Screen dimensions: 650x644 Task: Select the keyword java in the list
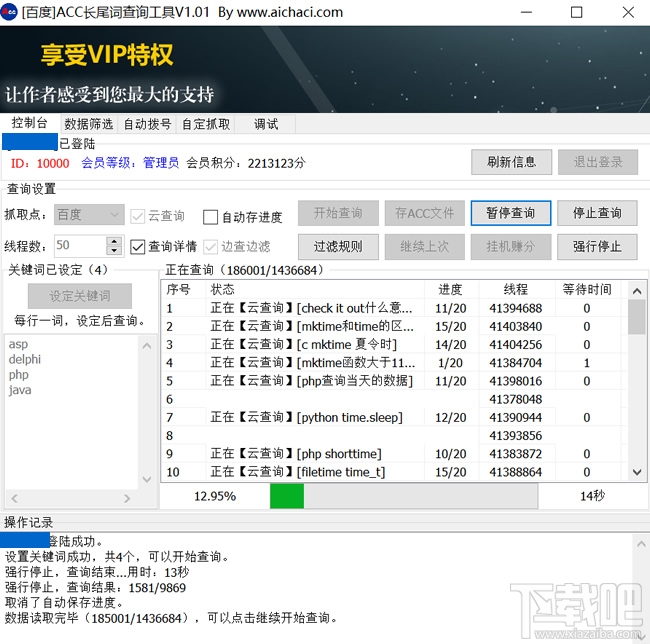pyautogui.click(x=20, y=390)
